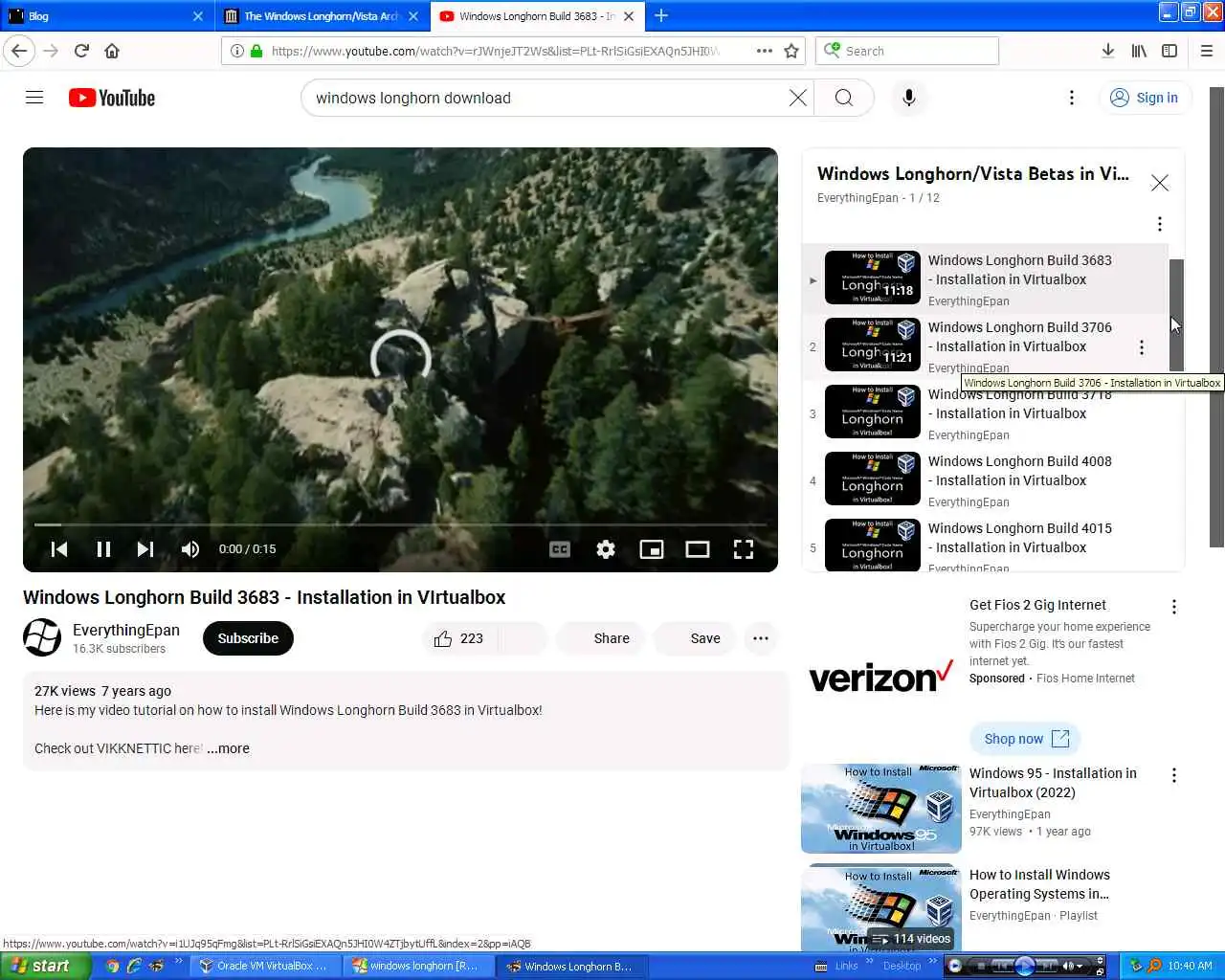Start voice search with the microphone
Image resolution: width=1225 pixels, height=980 pixels.
(x=909, y=98)
